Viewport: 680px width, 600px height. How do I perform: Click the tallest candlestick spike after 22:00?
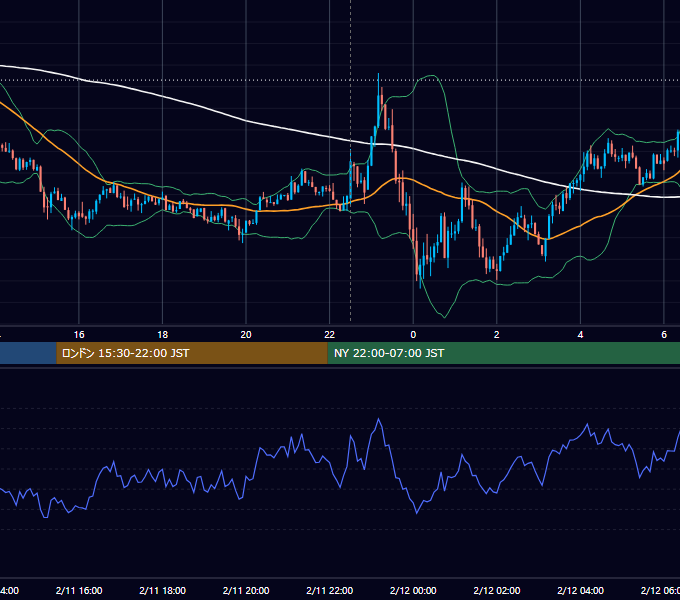click(379, 100)
